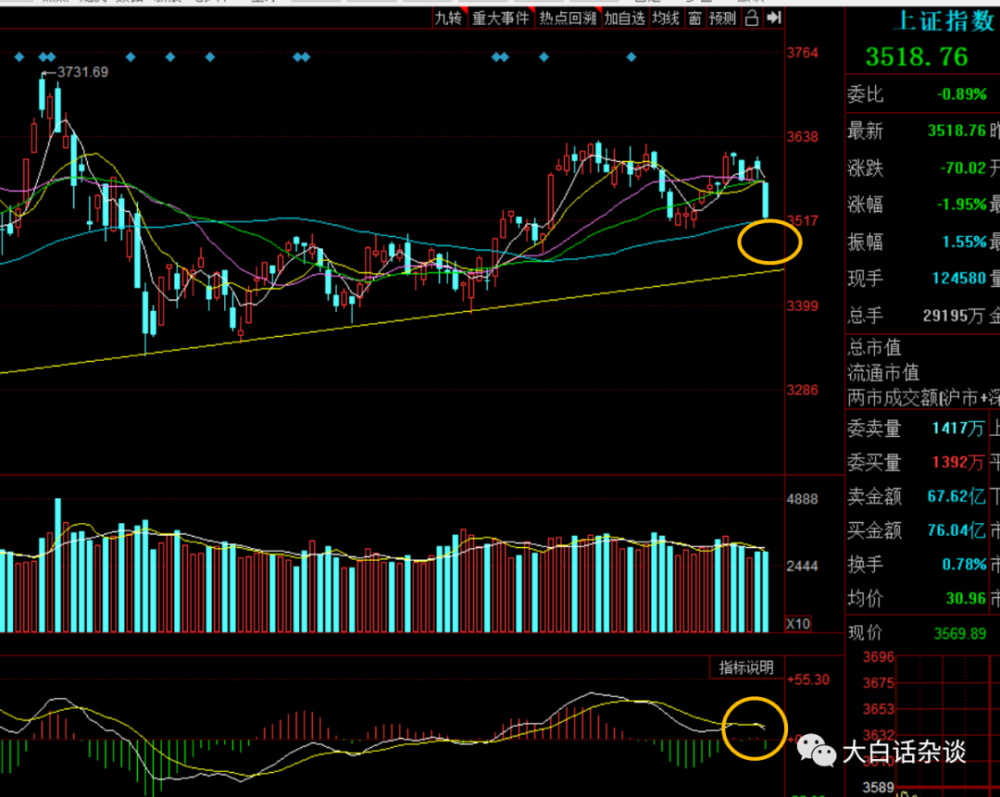1000x797 pixels.
Task: Click the tallest volume bar in the volume chart
Action: point(57,565)
